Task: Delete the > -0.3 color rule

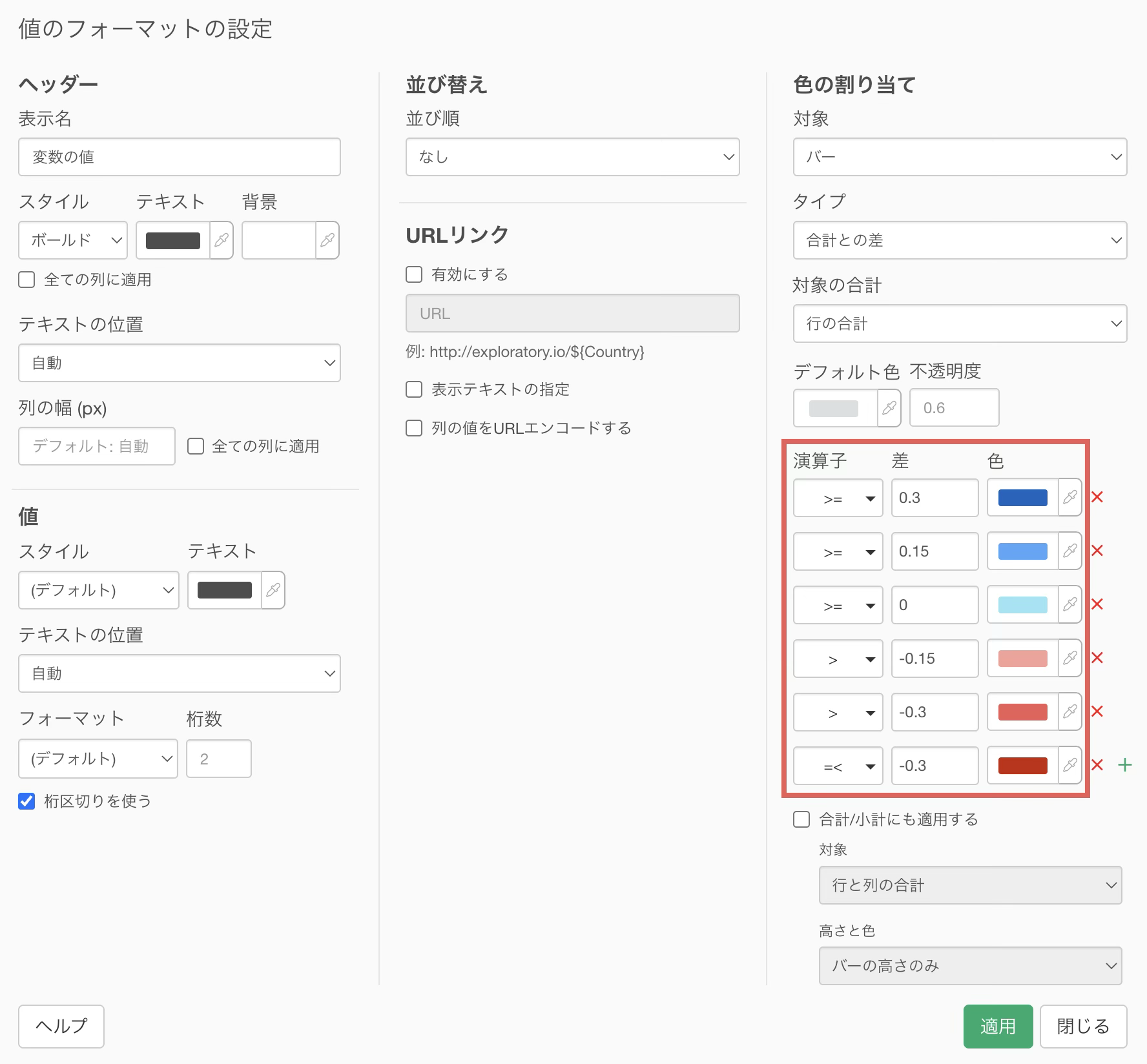Action: [1097, 711]
